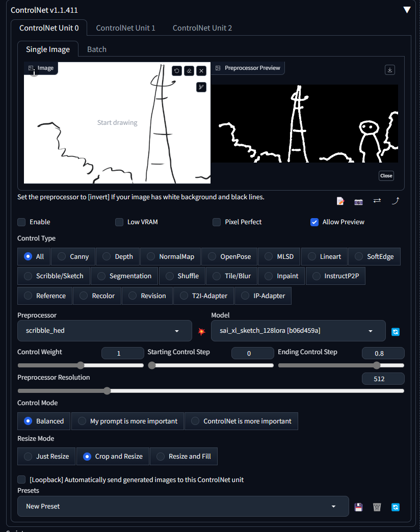Delete the current preset trash icon
The width and height of the screenshot is (420, 532).
(377, 507)
